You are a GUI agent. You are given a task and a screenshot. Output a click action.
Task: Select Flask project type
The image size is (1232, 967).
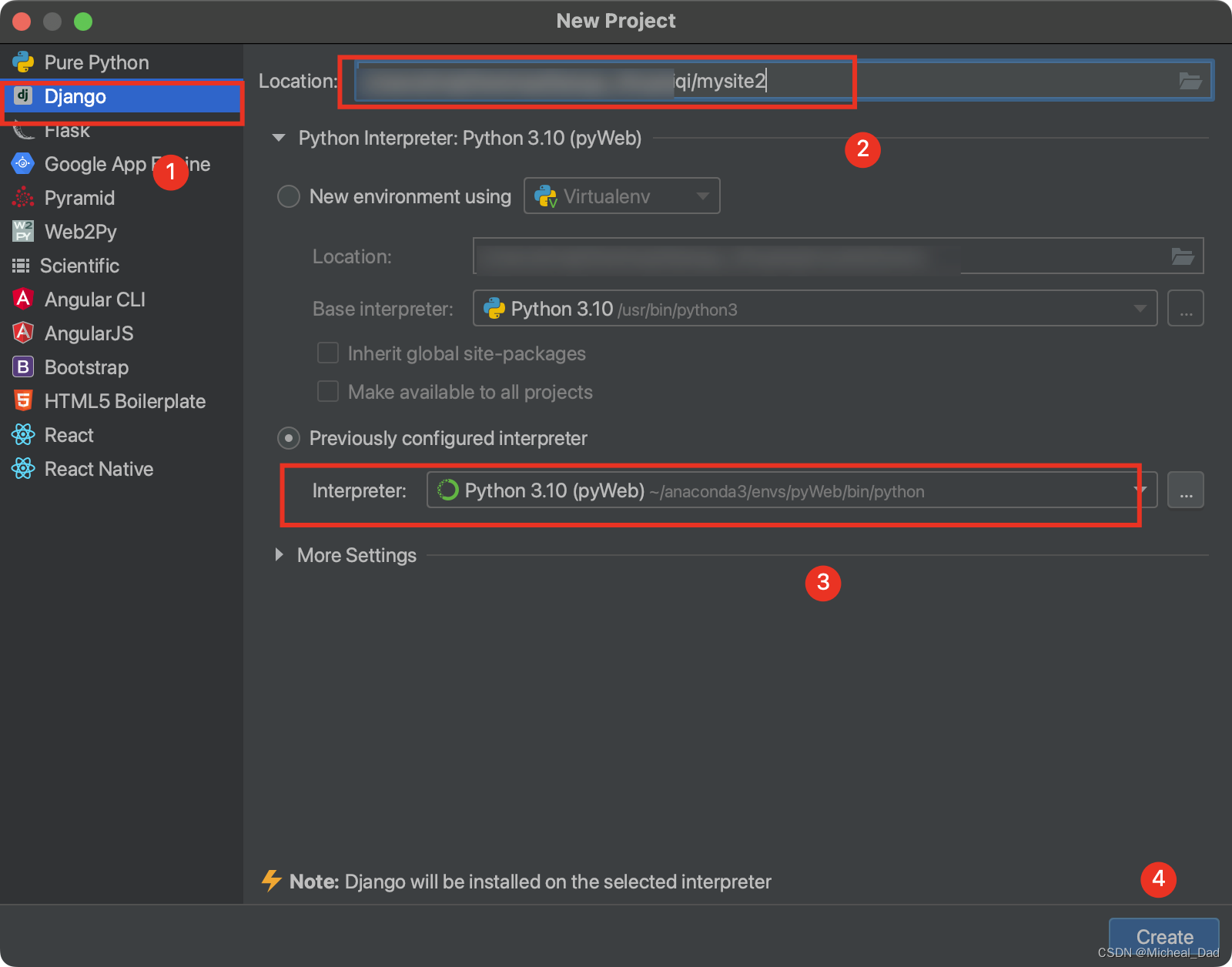pos(122,130)
